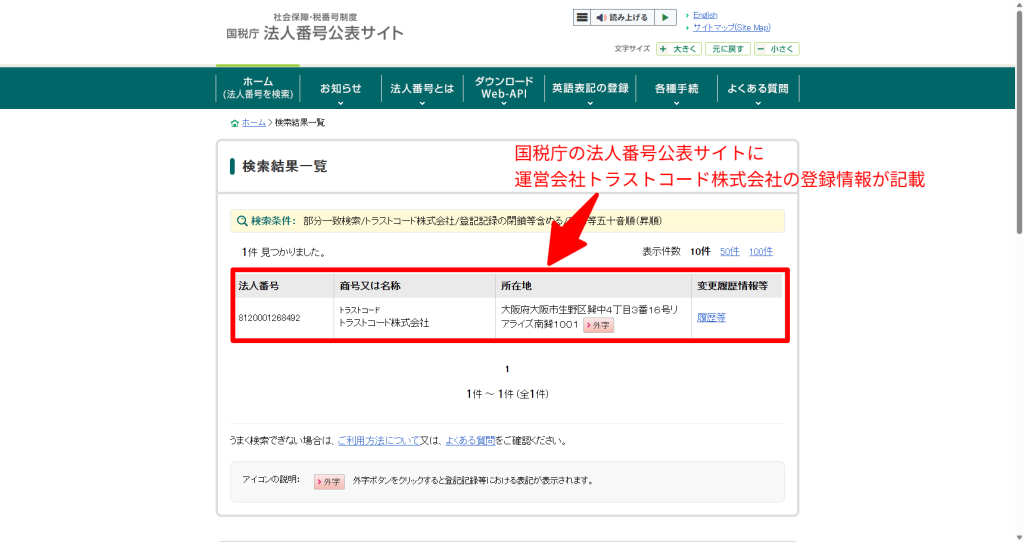The width and height of the screenshot is (1024, 542).
Task: Select corporate number 8120001268492
Action: [x=269, y=318]
